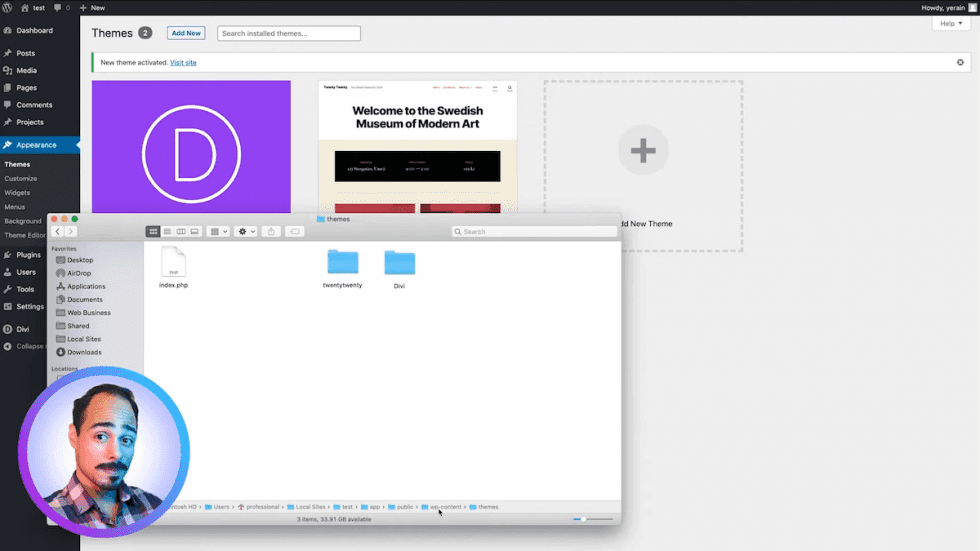Open Media in the WordPress sidebar
This screenshot has width=980, height=551.
point(26,71)
